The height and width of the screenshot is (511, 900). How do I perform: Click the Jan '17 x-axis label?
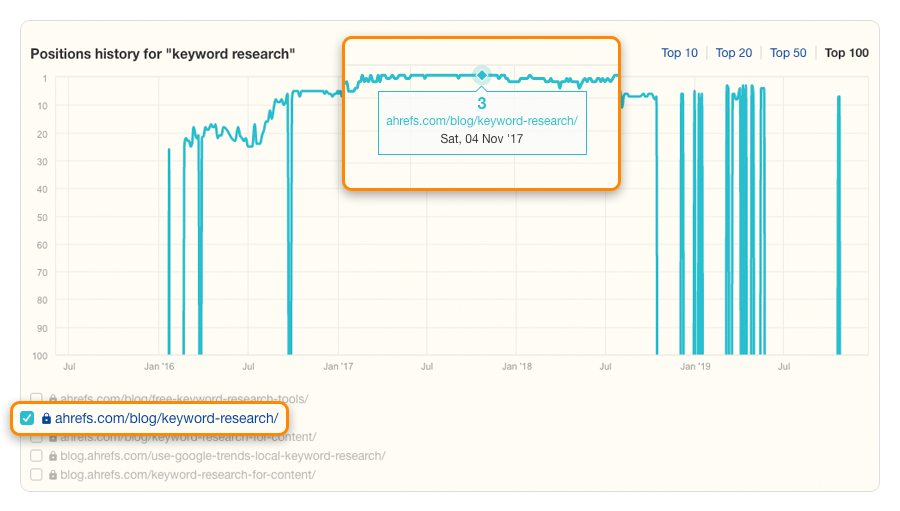(x=338, y=366)
